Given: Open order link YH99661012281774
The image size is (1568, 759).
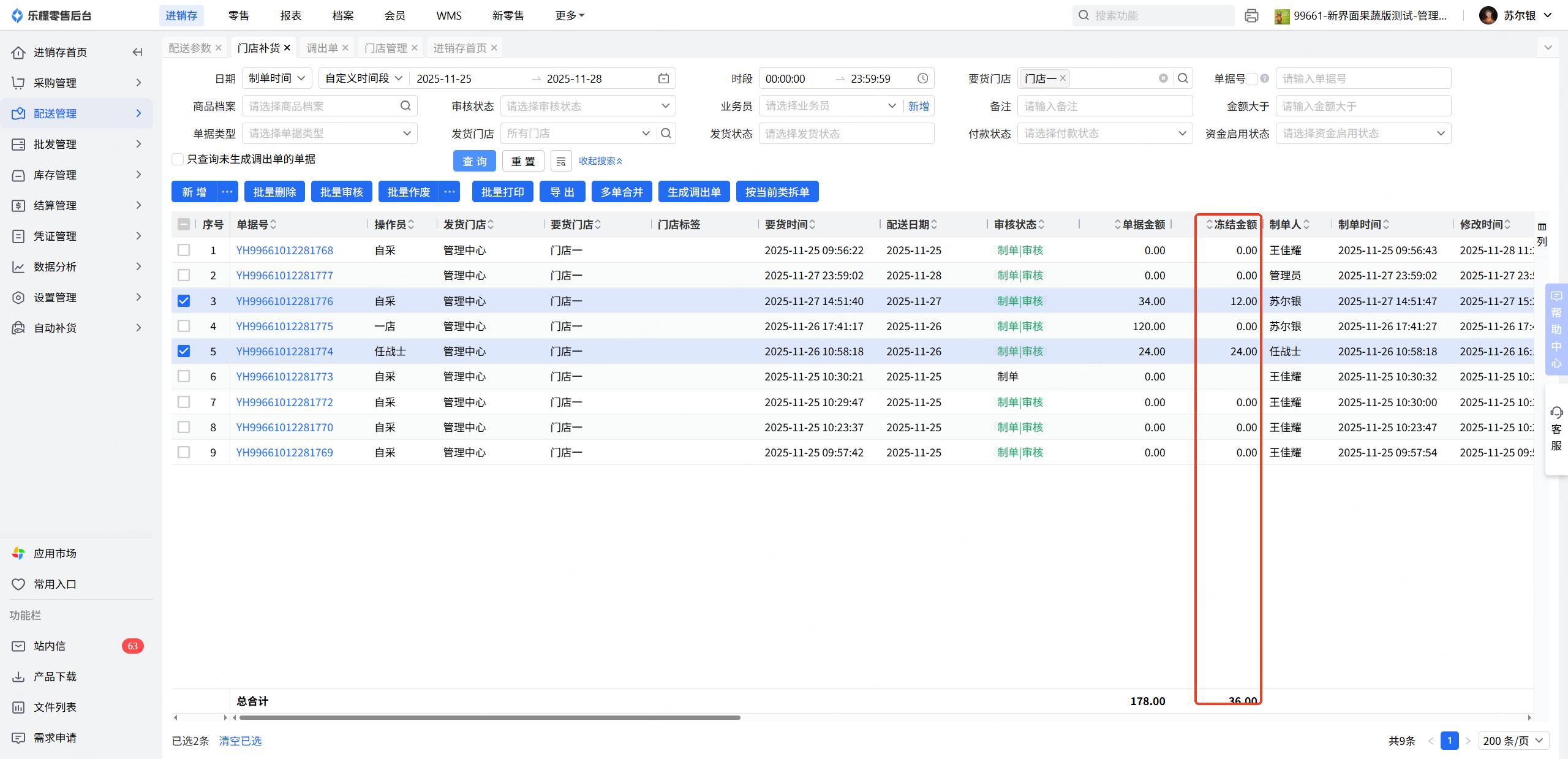Looking at the screenshot, I should click(284, 352).
